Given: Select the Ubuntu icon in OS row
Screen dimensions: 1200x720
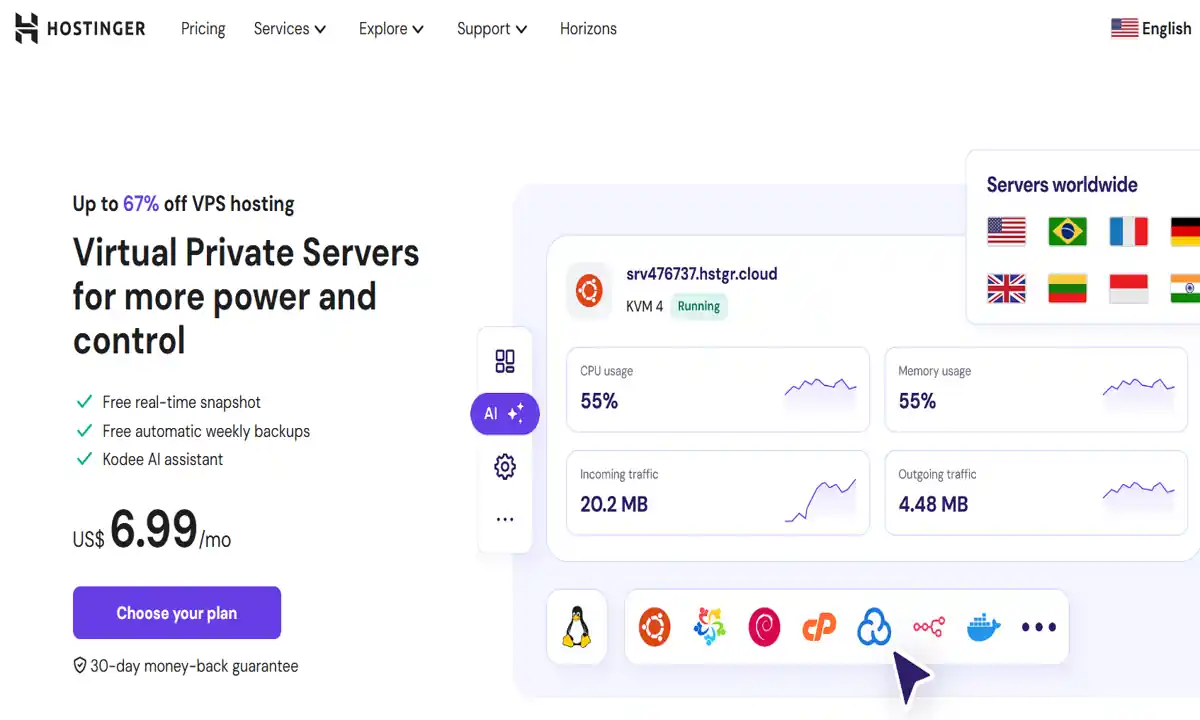Looking at the screenshot, I should pyautogui.click(x=655, y=627).
